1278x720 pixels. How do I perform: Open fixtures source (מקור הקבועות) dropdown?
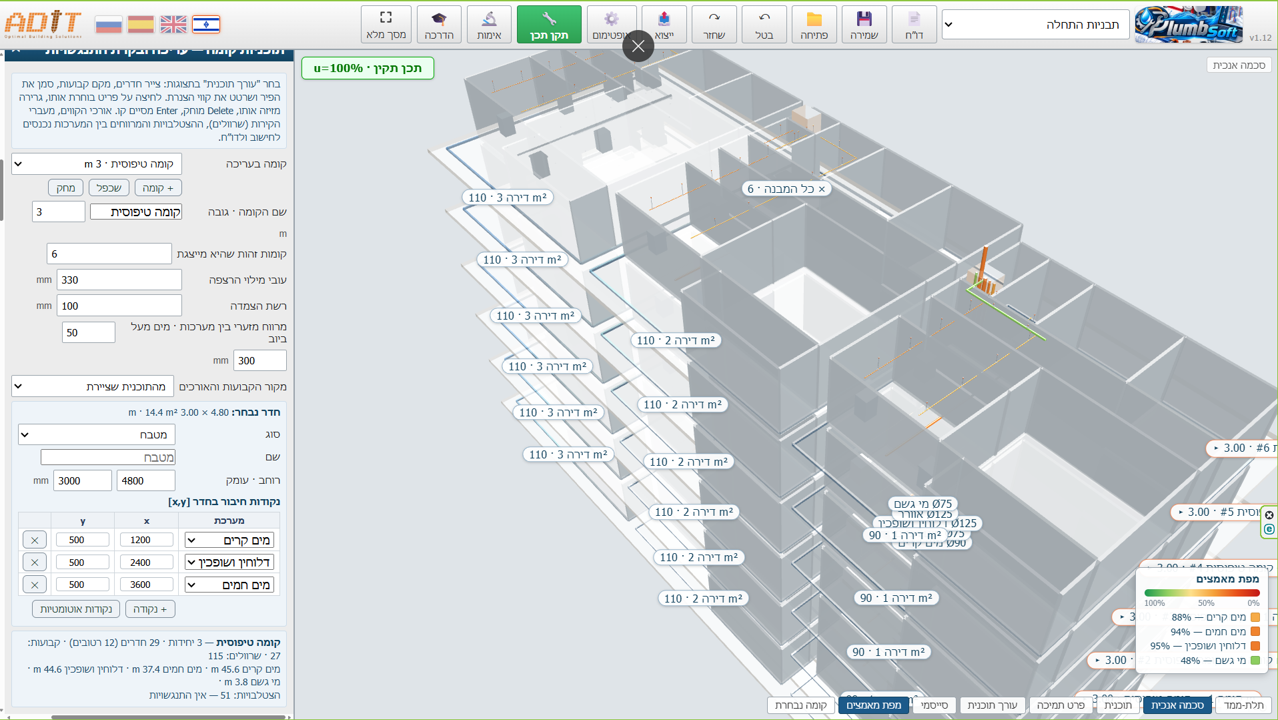click(92, 386)
